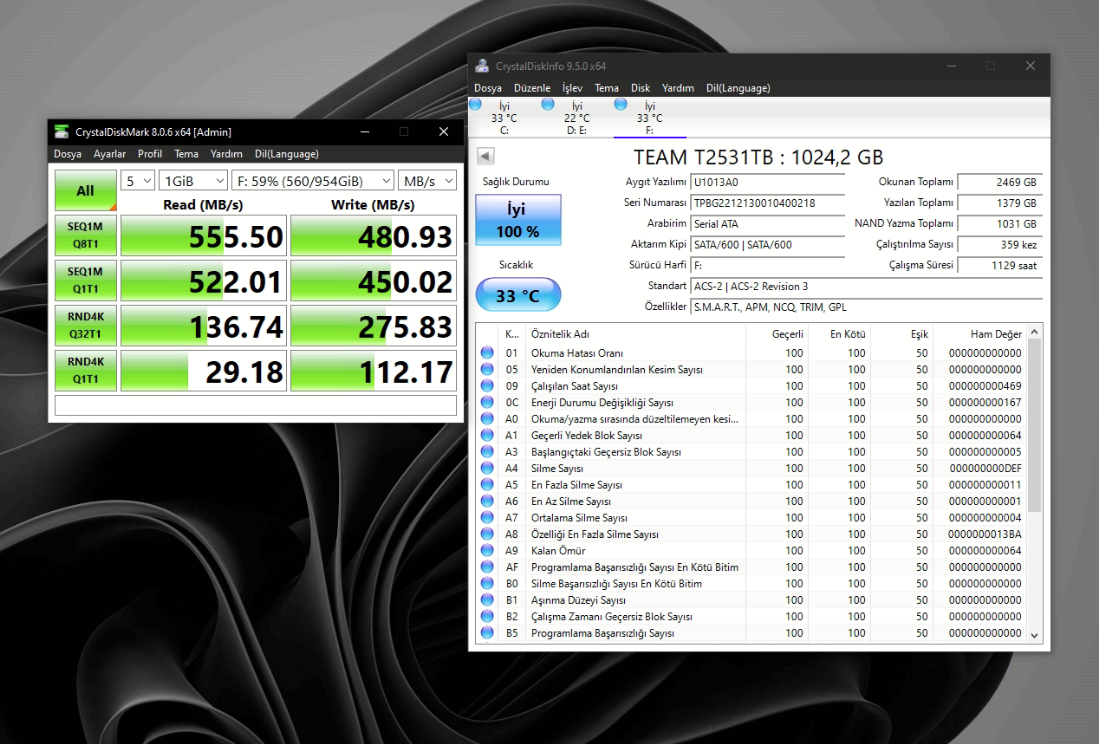Open the MB/s unit dropdown

427,181
